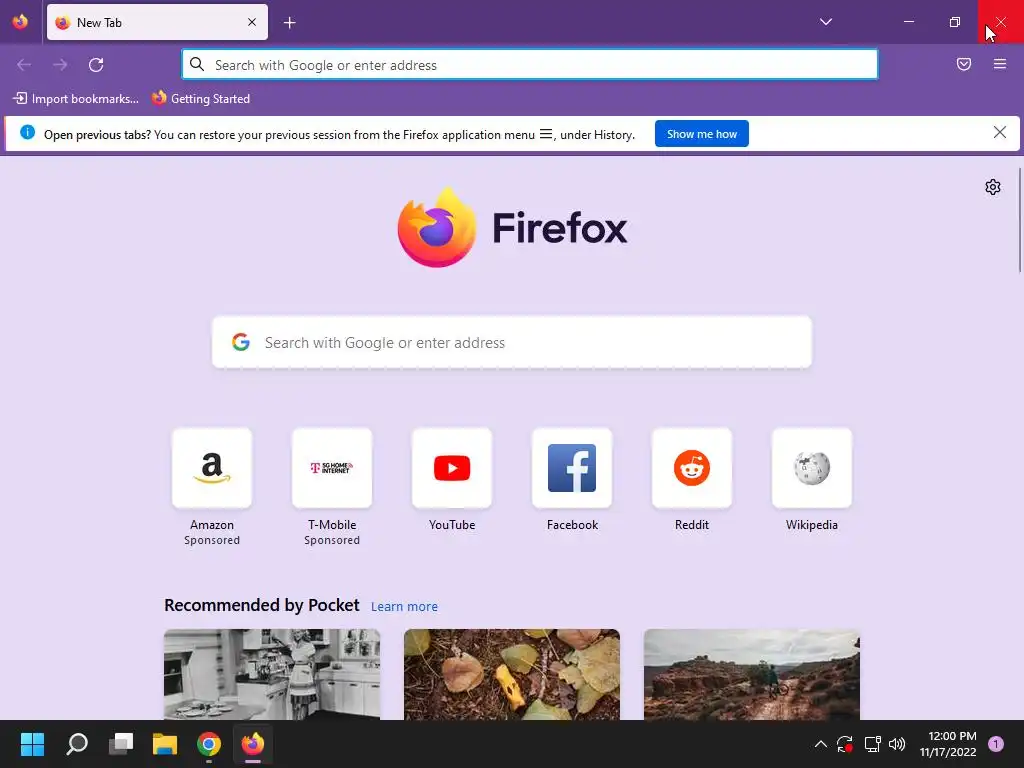Click Firefox icon on the taskbar

pos(253,744)
